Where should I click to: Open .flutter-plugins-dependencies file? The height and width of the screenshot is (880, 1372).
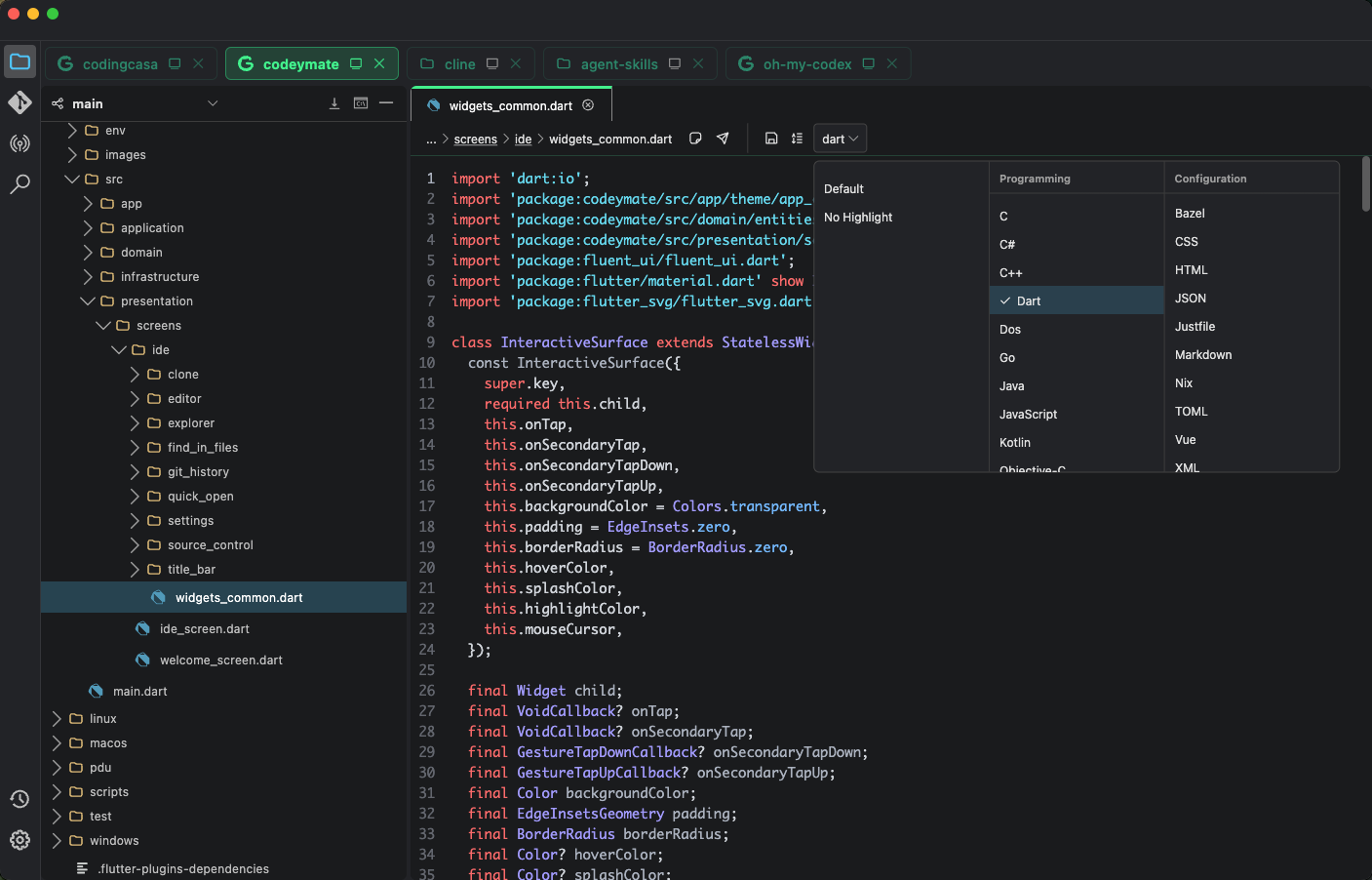[x=223, y=868]
